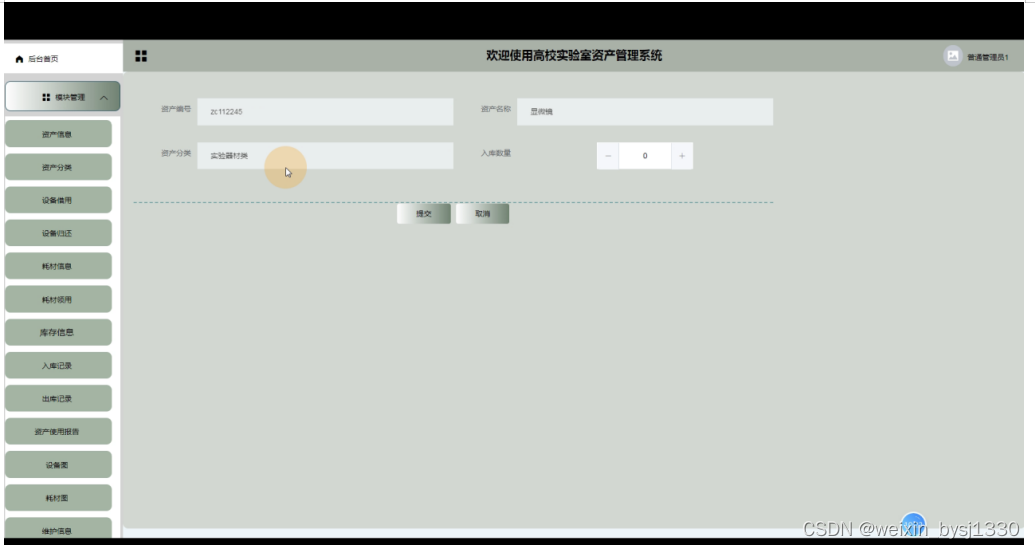Open 出库记录 in the sidebar
This screenshot has height=549, width=1035.
pos(58,398)
